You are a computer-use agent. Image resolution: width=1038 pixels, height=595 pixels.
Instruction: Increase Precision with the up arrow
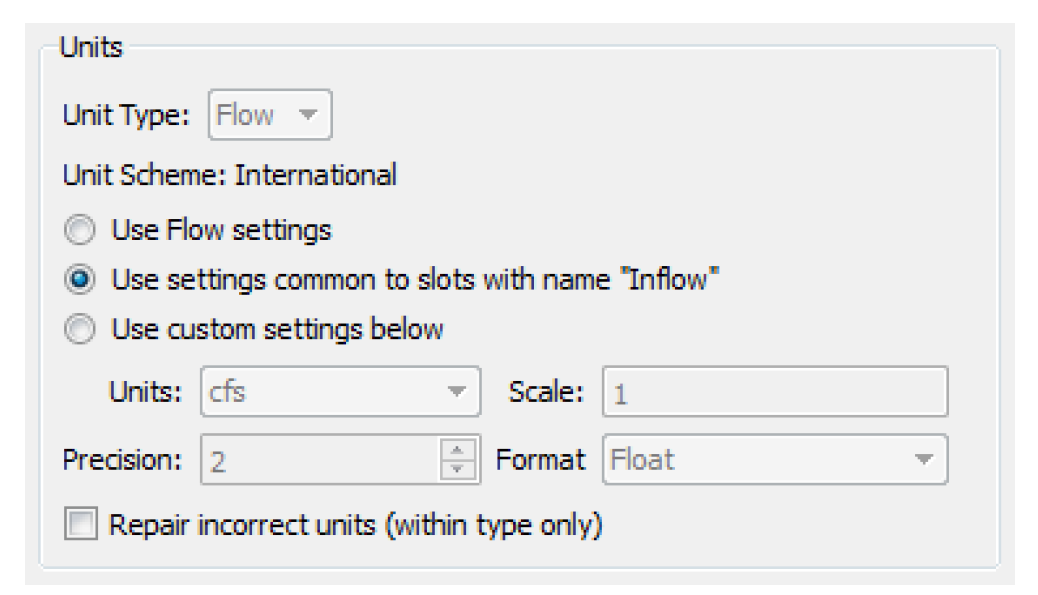[459, 450]
